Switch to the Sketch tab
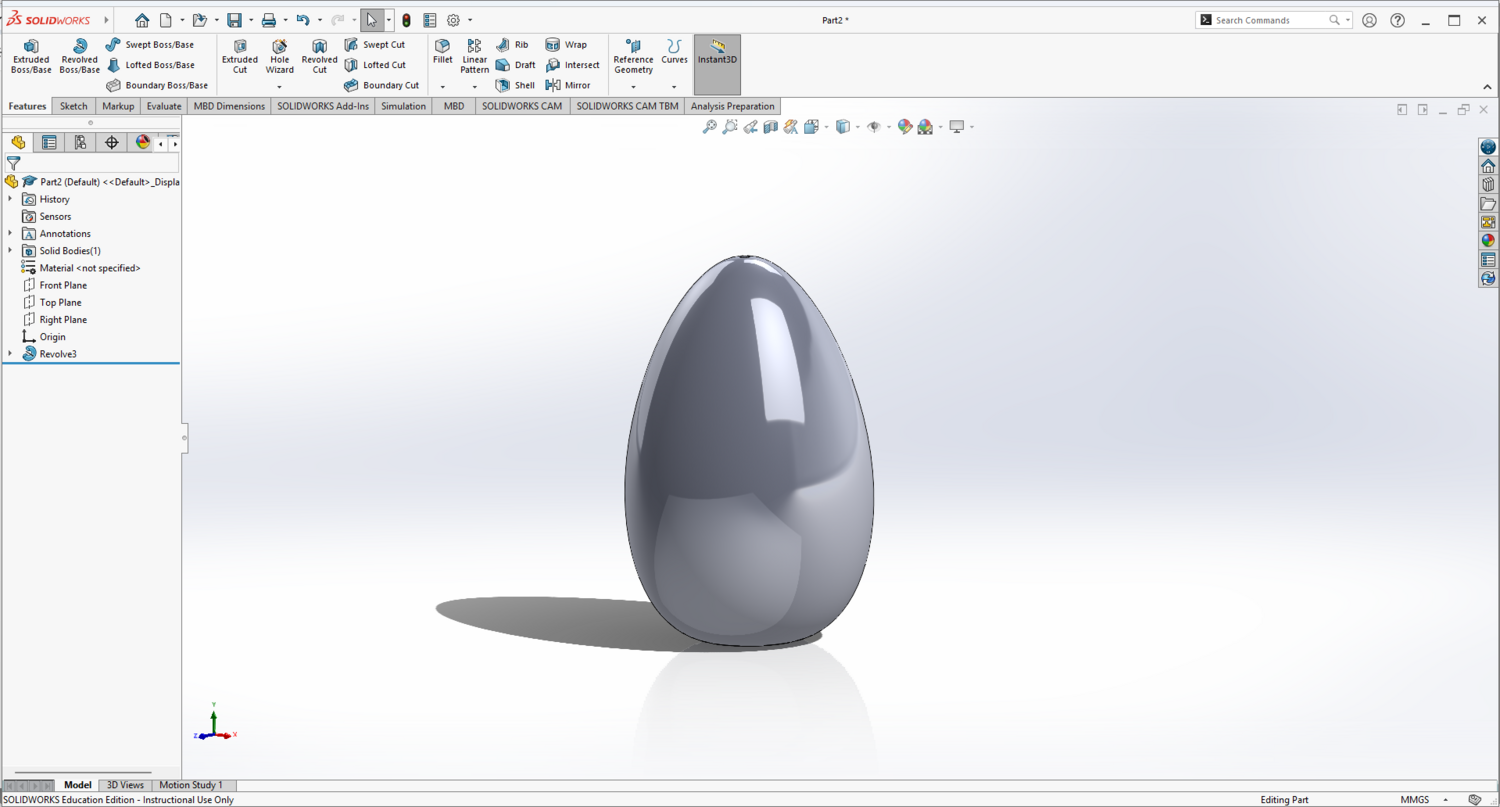 pyautogui.click(x=73, y=106)
